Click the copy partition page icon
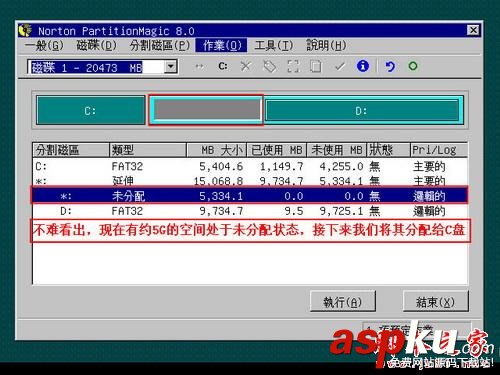The height and width of the screenshot is (375, 500). tap(316, 66)
